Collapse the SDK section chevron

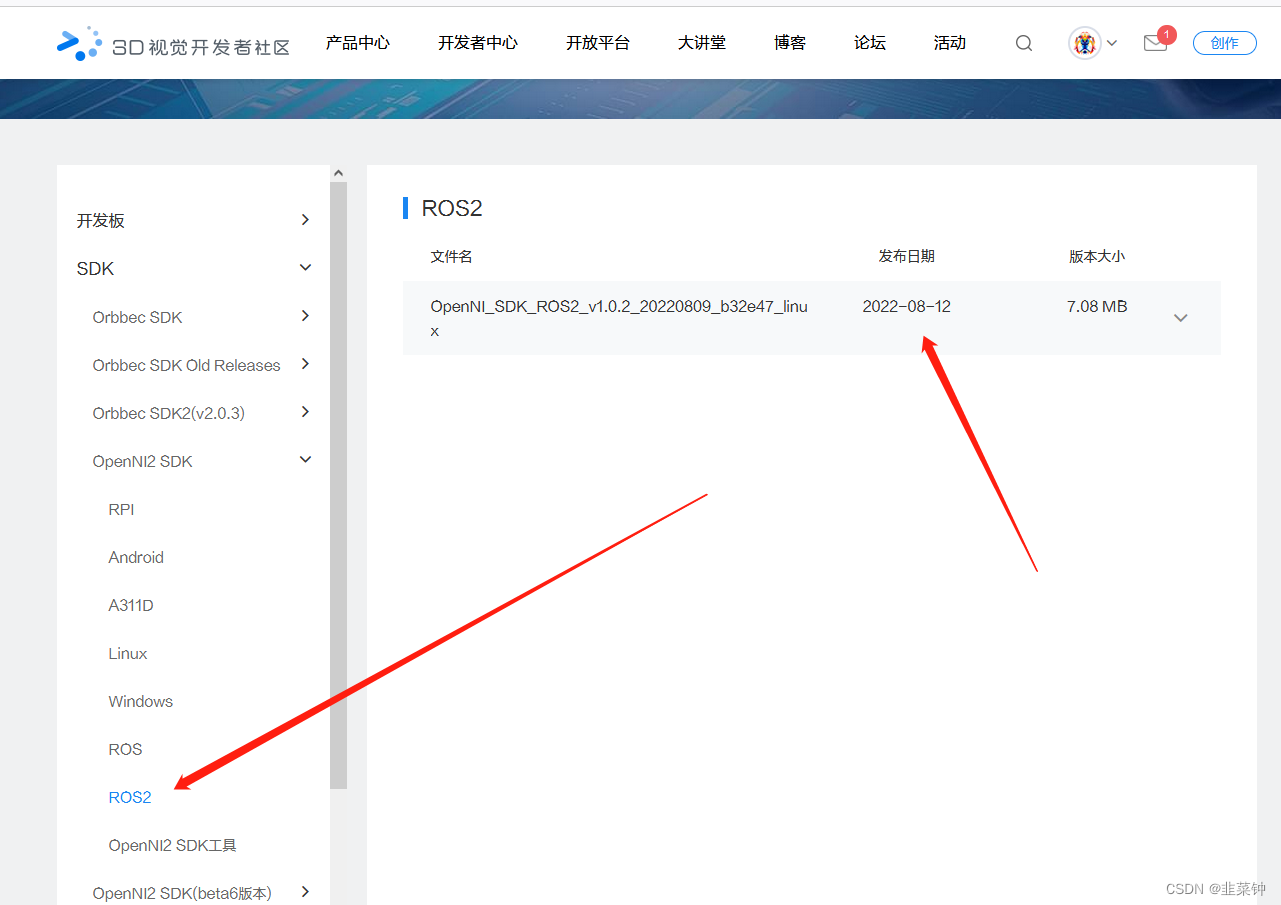306,268
